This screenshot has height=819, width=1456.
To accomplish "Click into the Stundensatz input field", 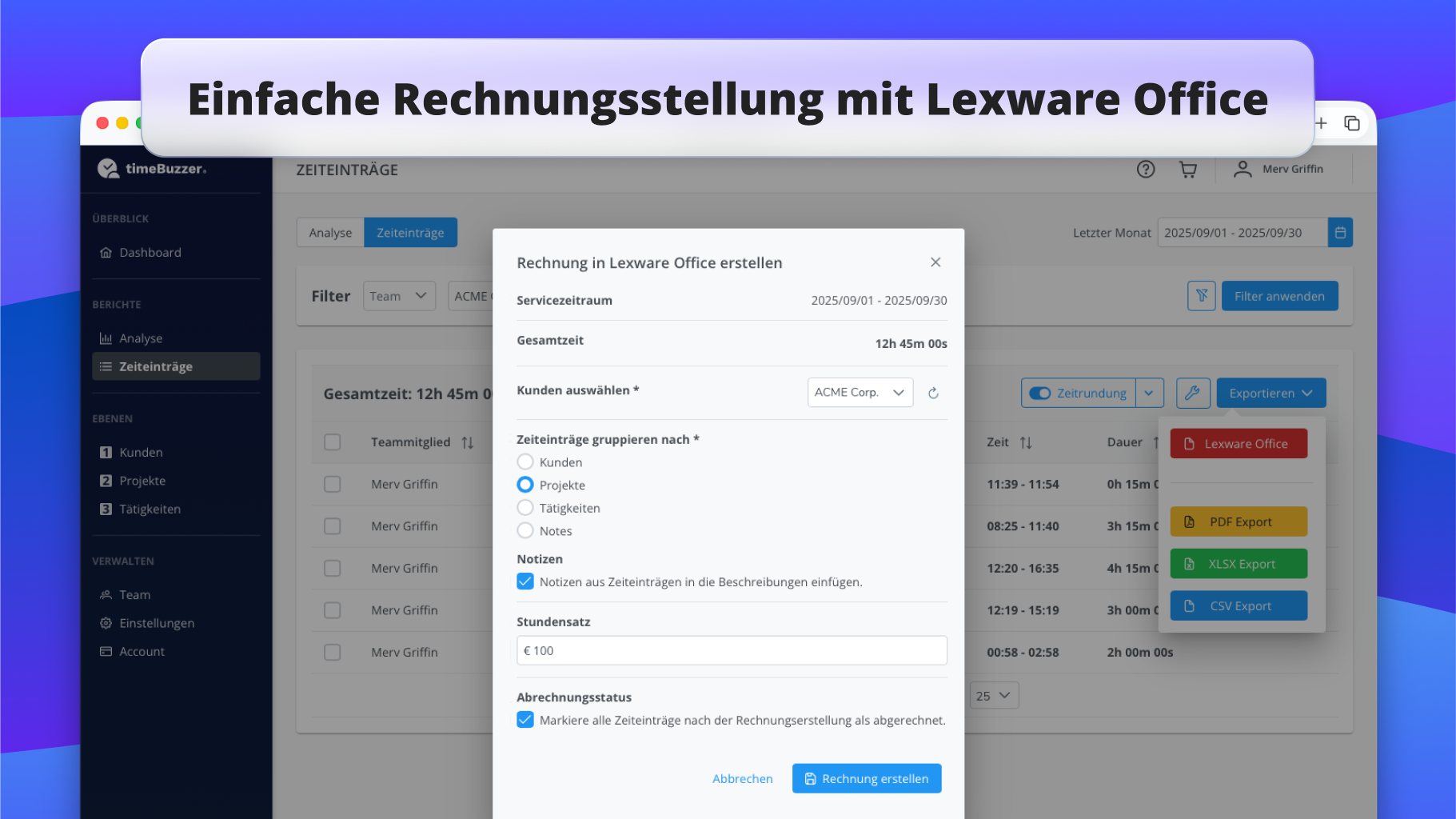I will 732,650.
